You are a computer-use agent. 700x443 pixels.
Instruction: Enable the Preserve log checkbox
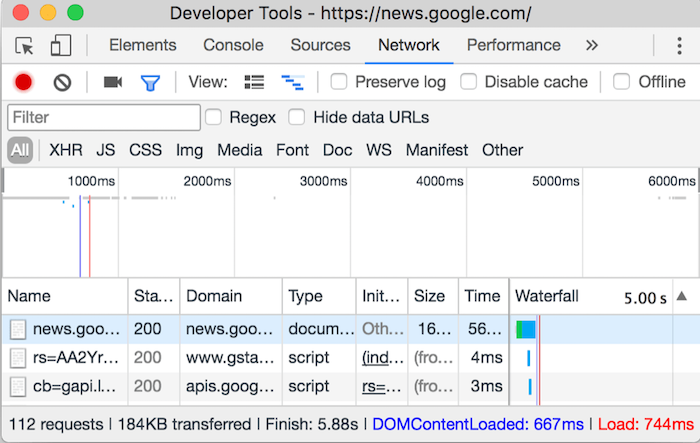point(339,82)
